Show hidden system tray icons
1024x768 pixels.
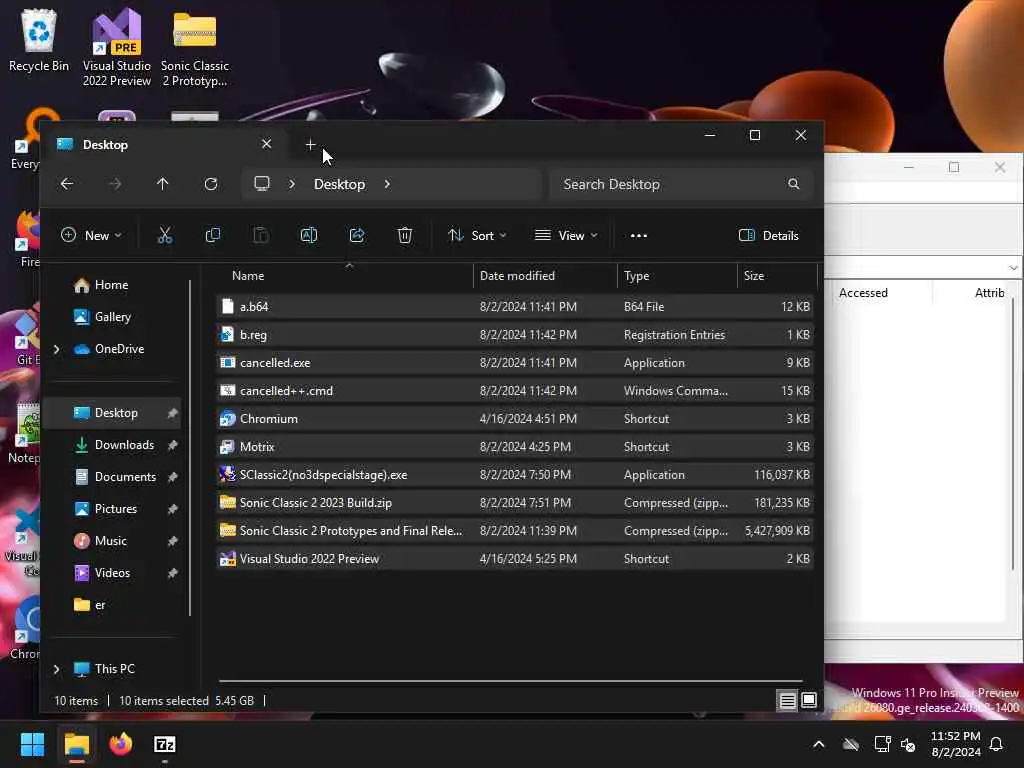pos(818,744)
